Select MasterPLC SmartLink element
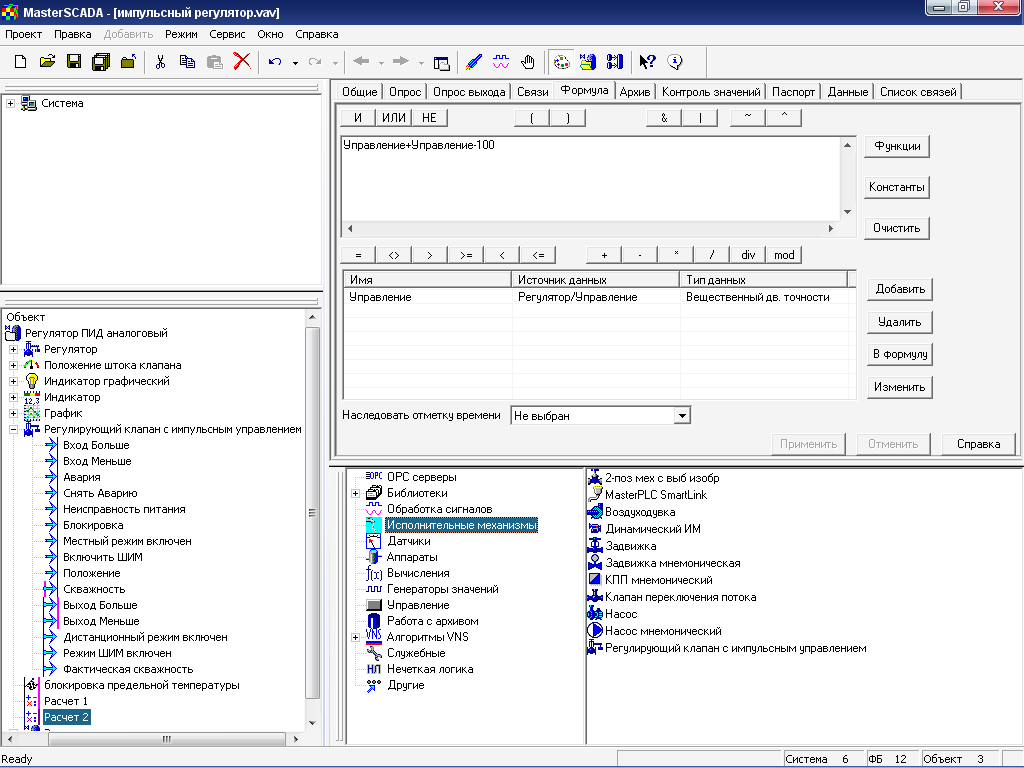The height and width of the screenshot is (768, 1024). (x=656, y=495)
